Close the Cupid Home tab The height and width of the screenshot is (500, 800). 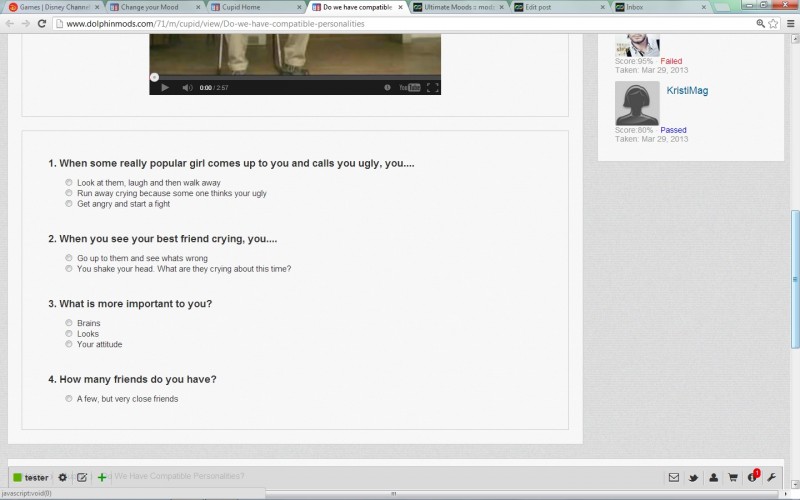coord(299,7)
